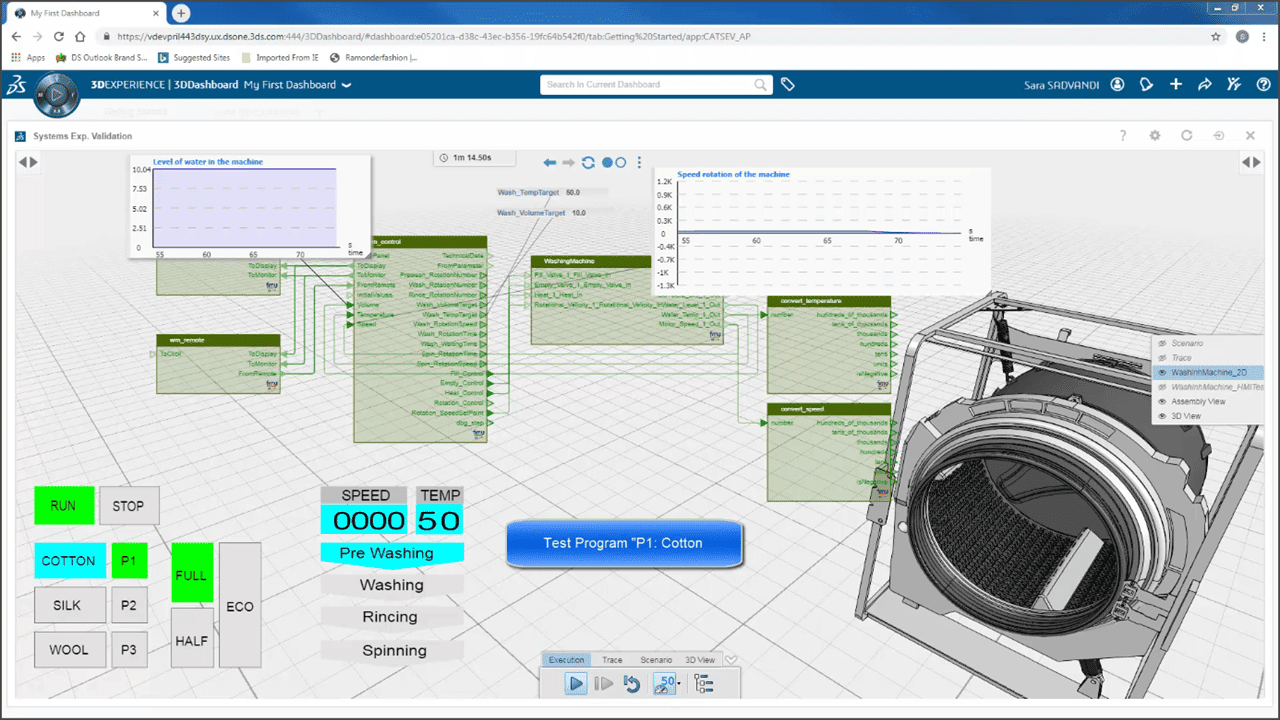
Task: Expand My First Dashboard dropdown chevron
Action: tap(347, 86)
